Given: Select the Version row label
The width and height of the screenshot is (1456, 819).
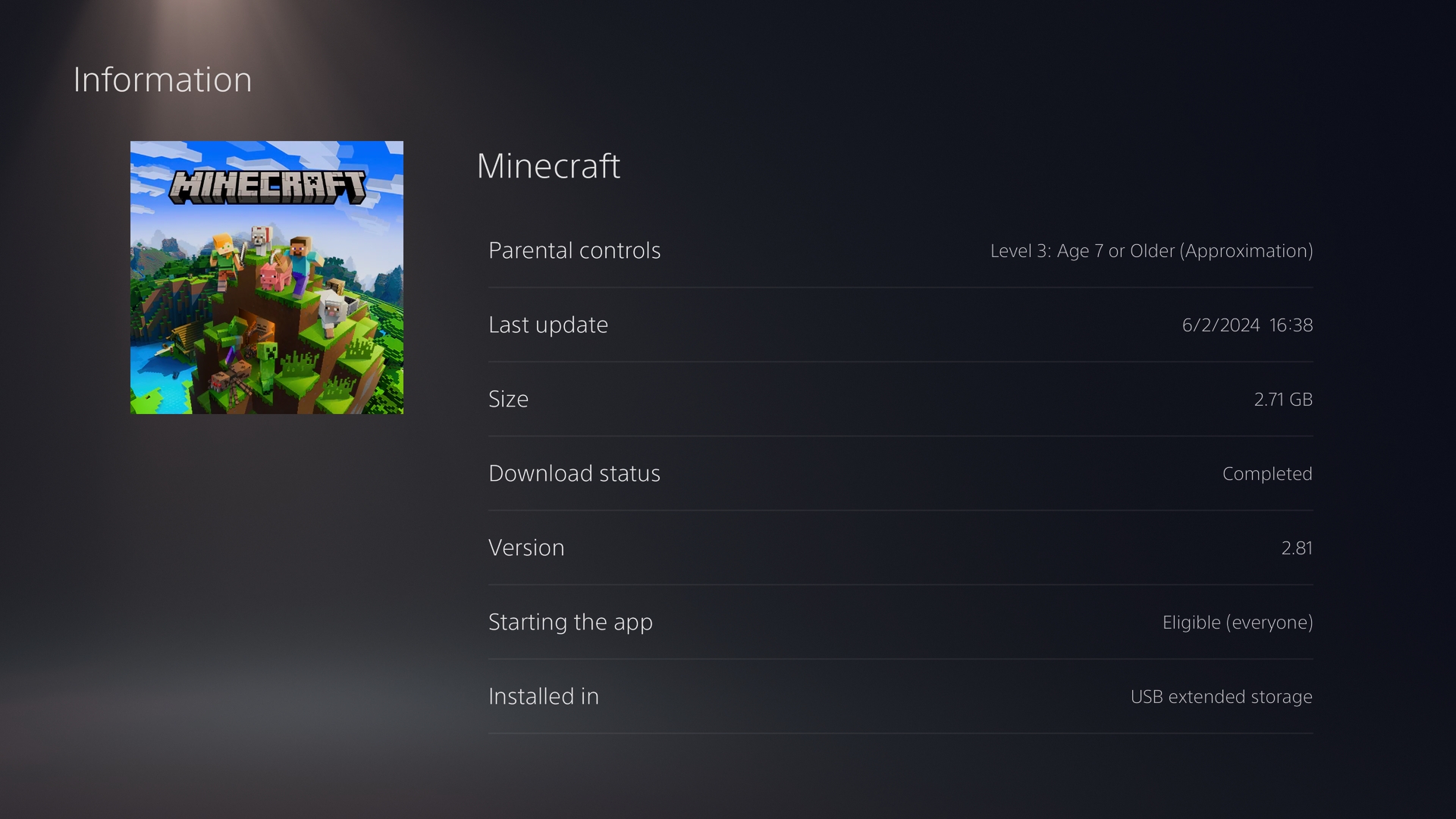Looking at the screenshot, I should pos(526,548).
